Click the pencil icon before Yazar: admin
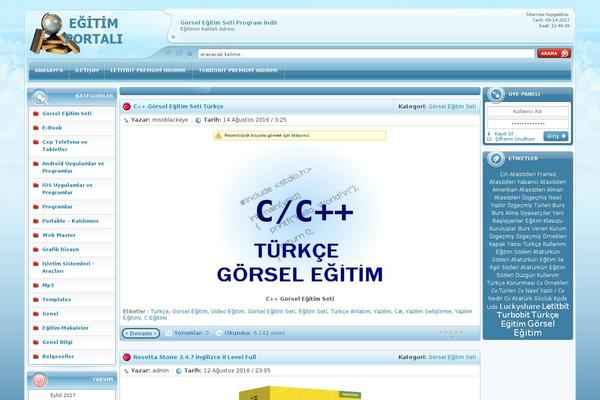This screenshot has height=400, width=600. 126,371
